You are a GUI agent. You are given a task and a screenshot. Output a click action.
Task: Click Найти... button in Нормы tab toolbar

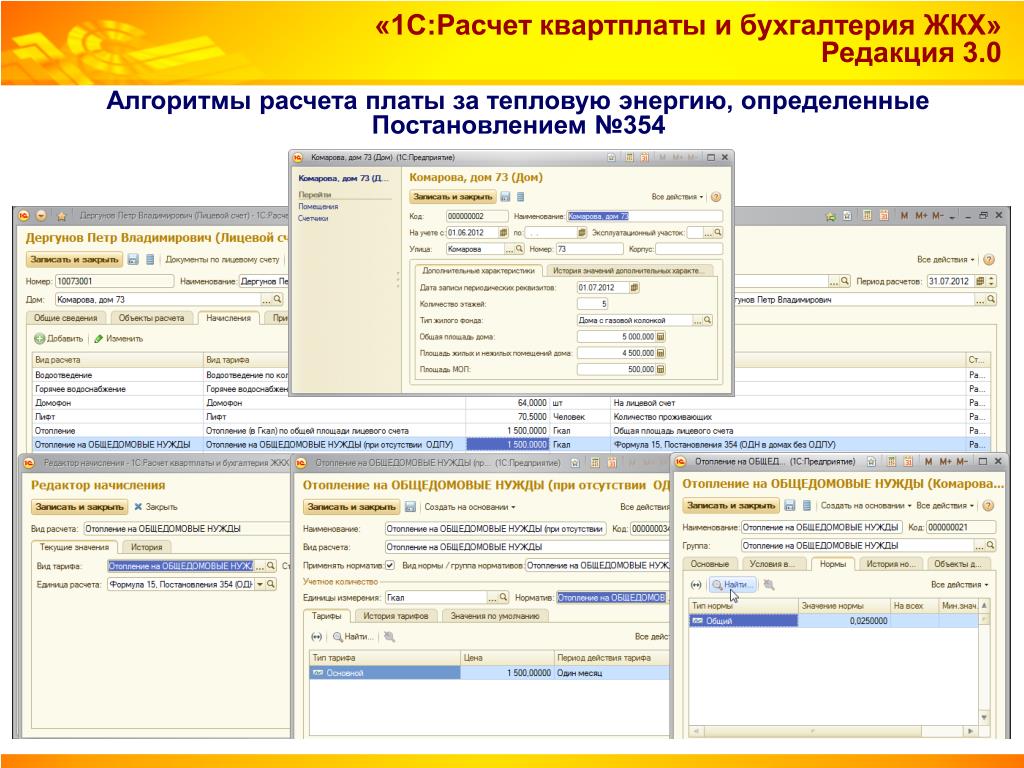[x=733, y=584]
